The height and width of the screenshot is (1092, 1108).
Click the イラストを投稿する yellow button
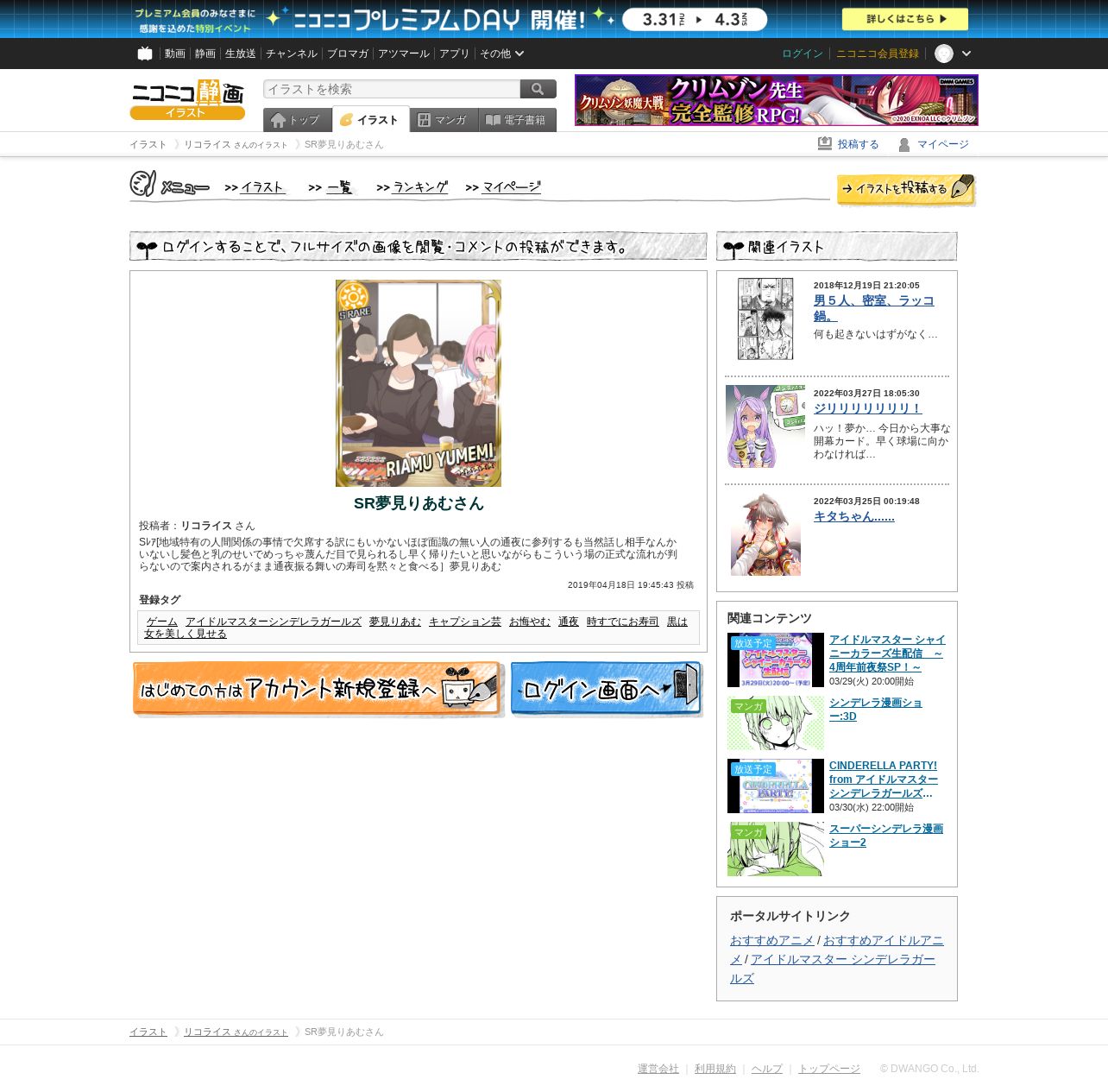click(906, 190)
